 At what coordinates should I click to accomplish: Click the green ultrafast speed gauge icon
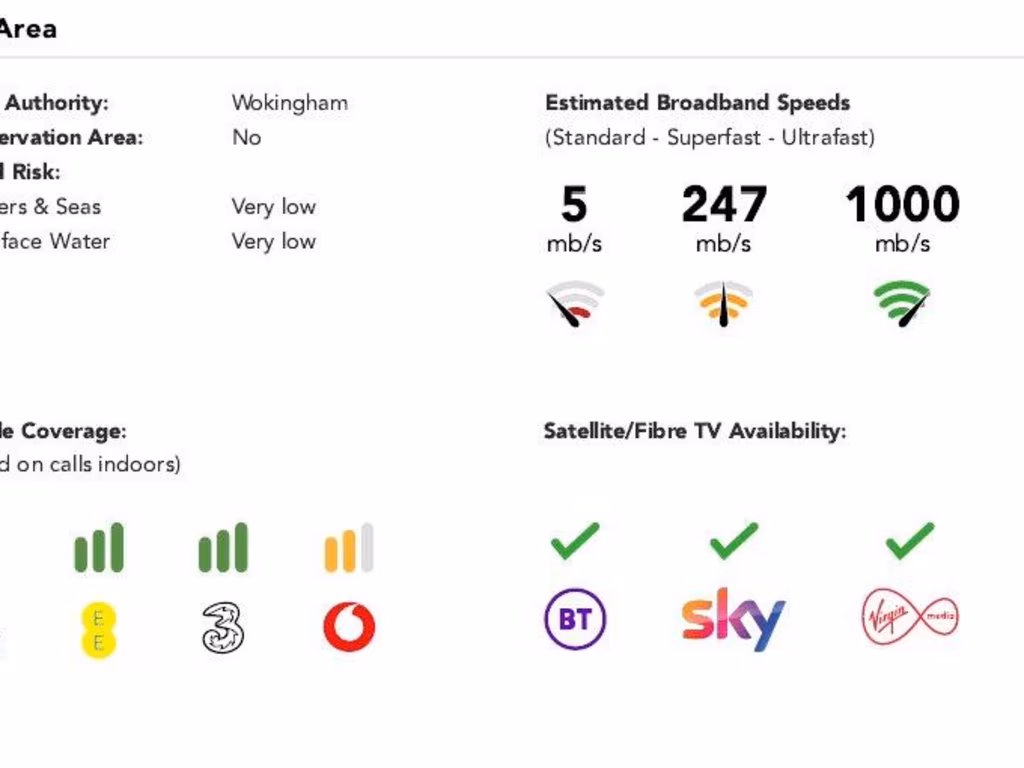pyautogui.click(x=903, y=304)
